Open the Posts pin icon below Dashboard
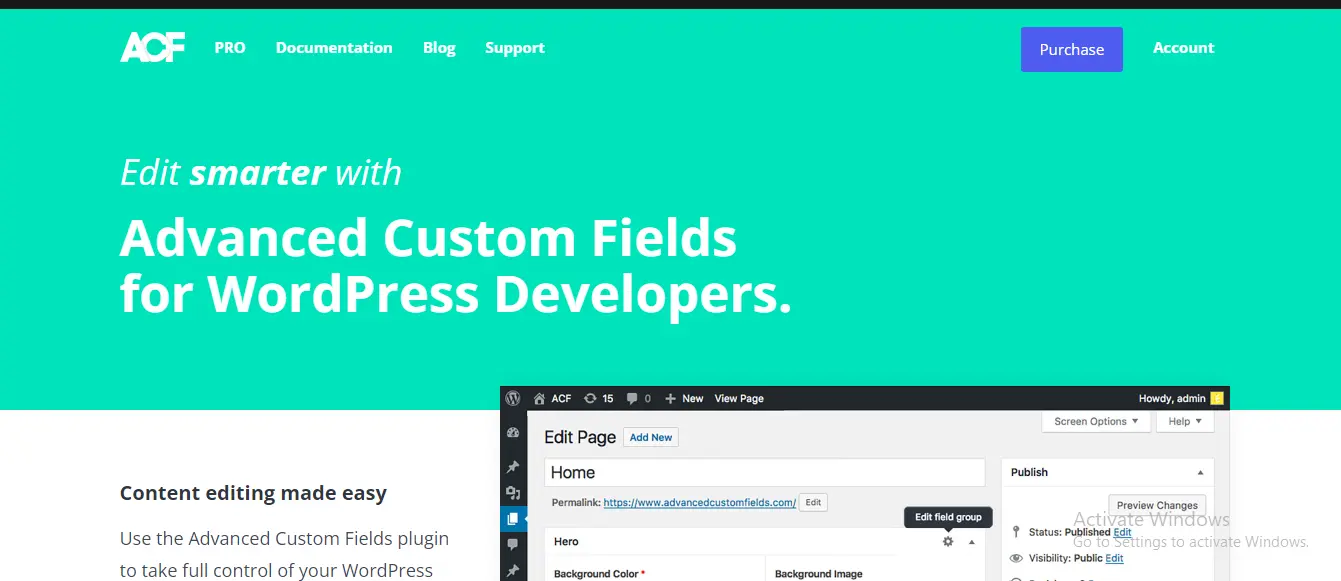 point(513,467)
